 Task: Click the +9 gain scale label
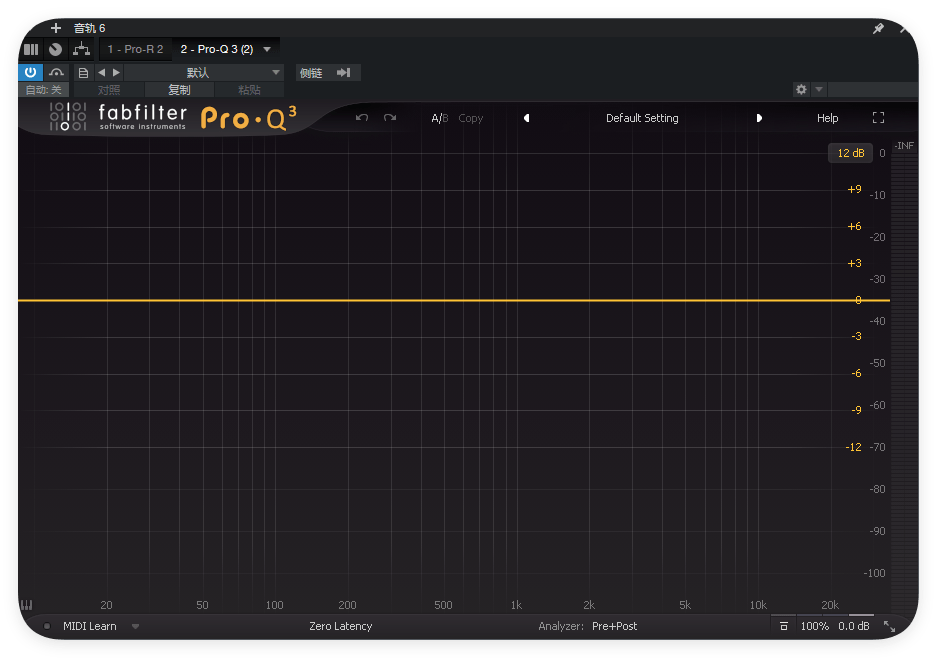(854, 189)
